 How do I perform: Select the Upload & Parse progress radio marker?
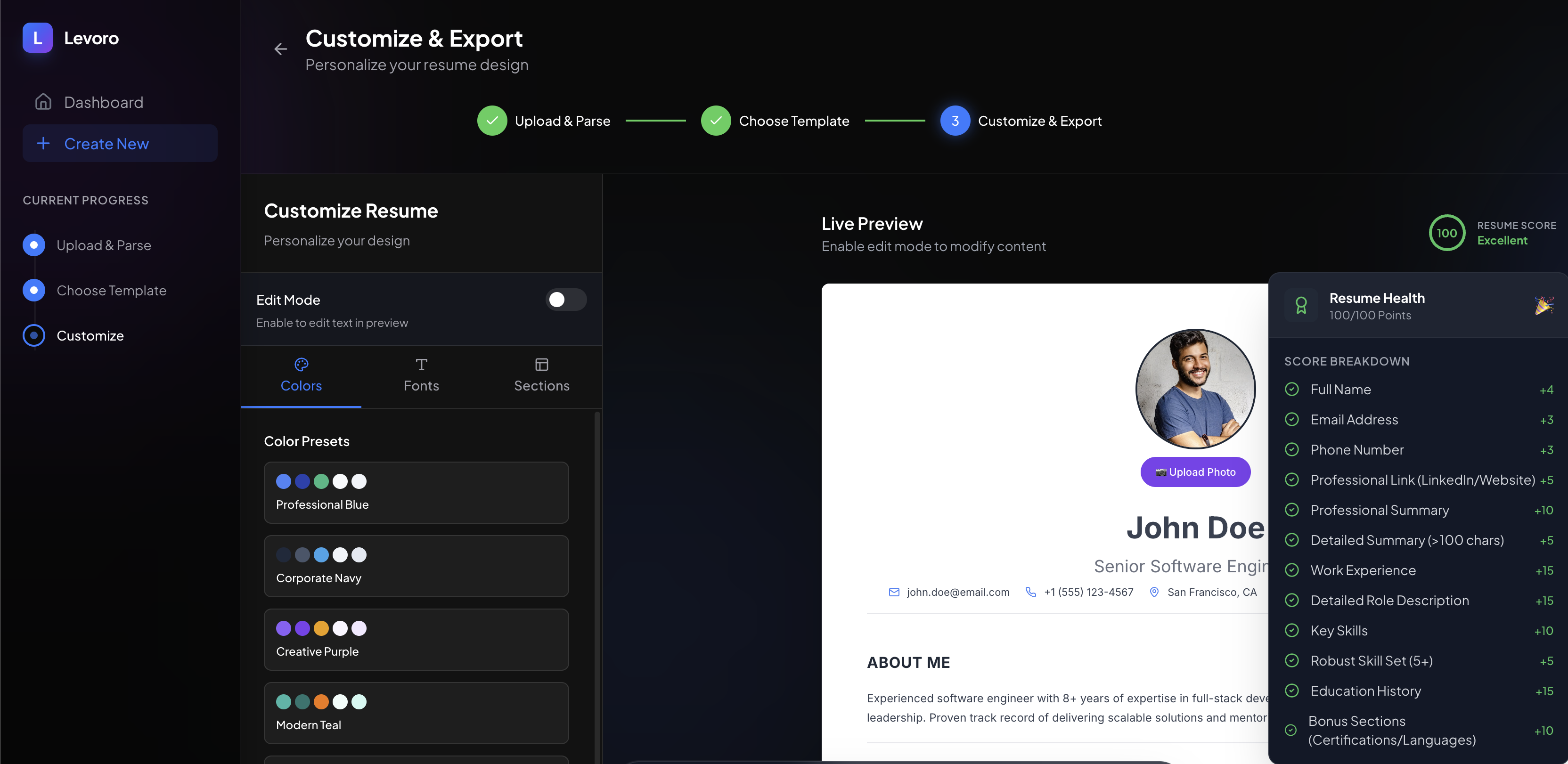(x=34, y=245)
